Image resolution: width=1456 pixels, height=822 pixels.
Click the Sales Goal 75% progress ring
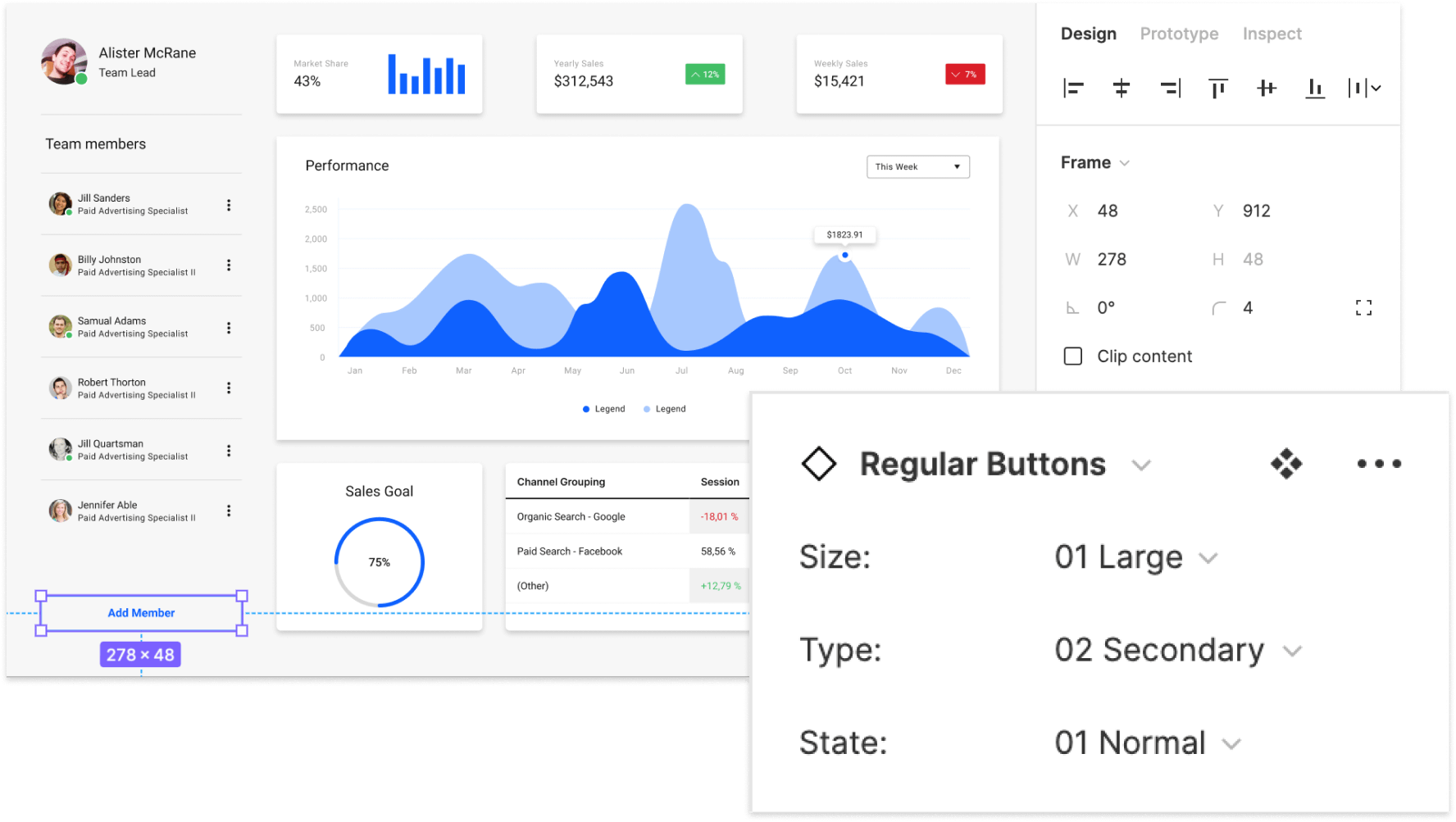pos(379,562)
